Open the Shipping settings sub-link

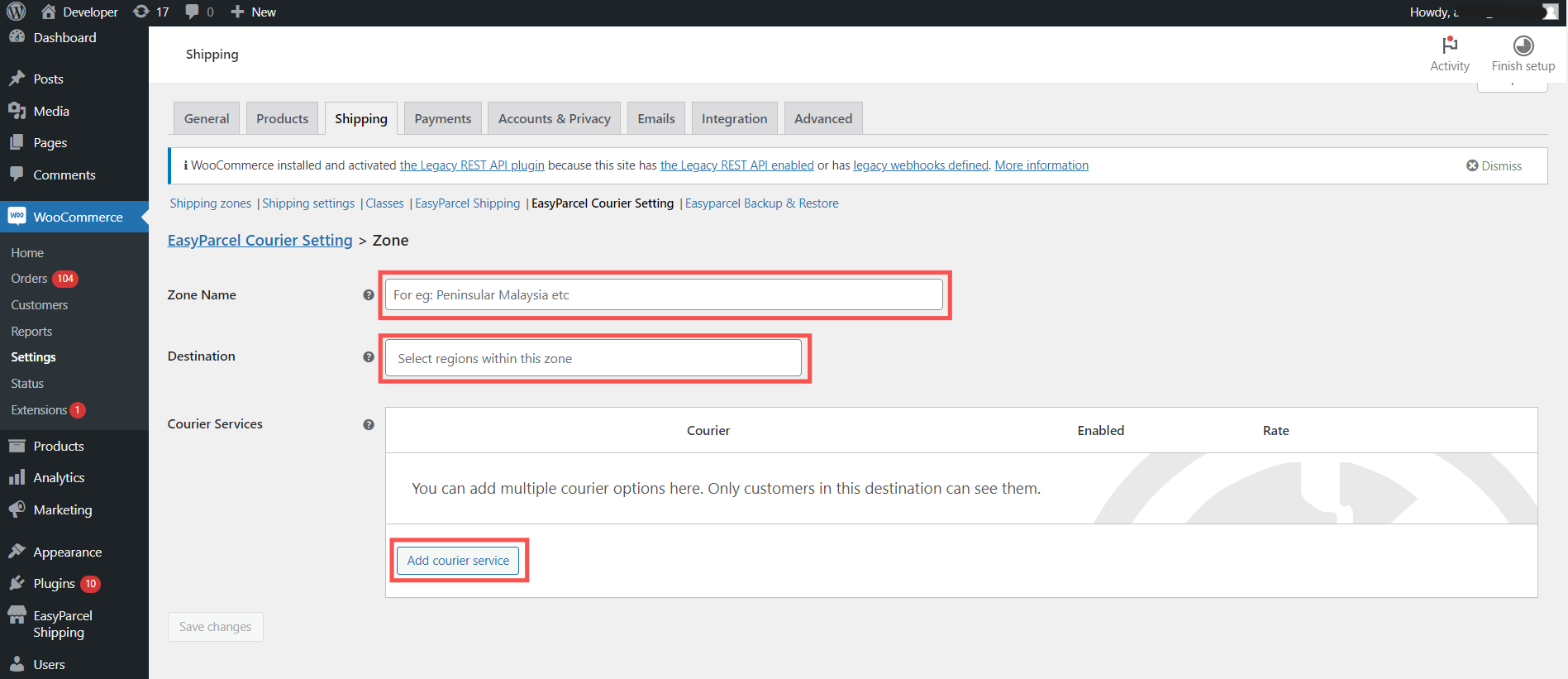[x=308, y=203]
